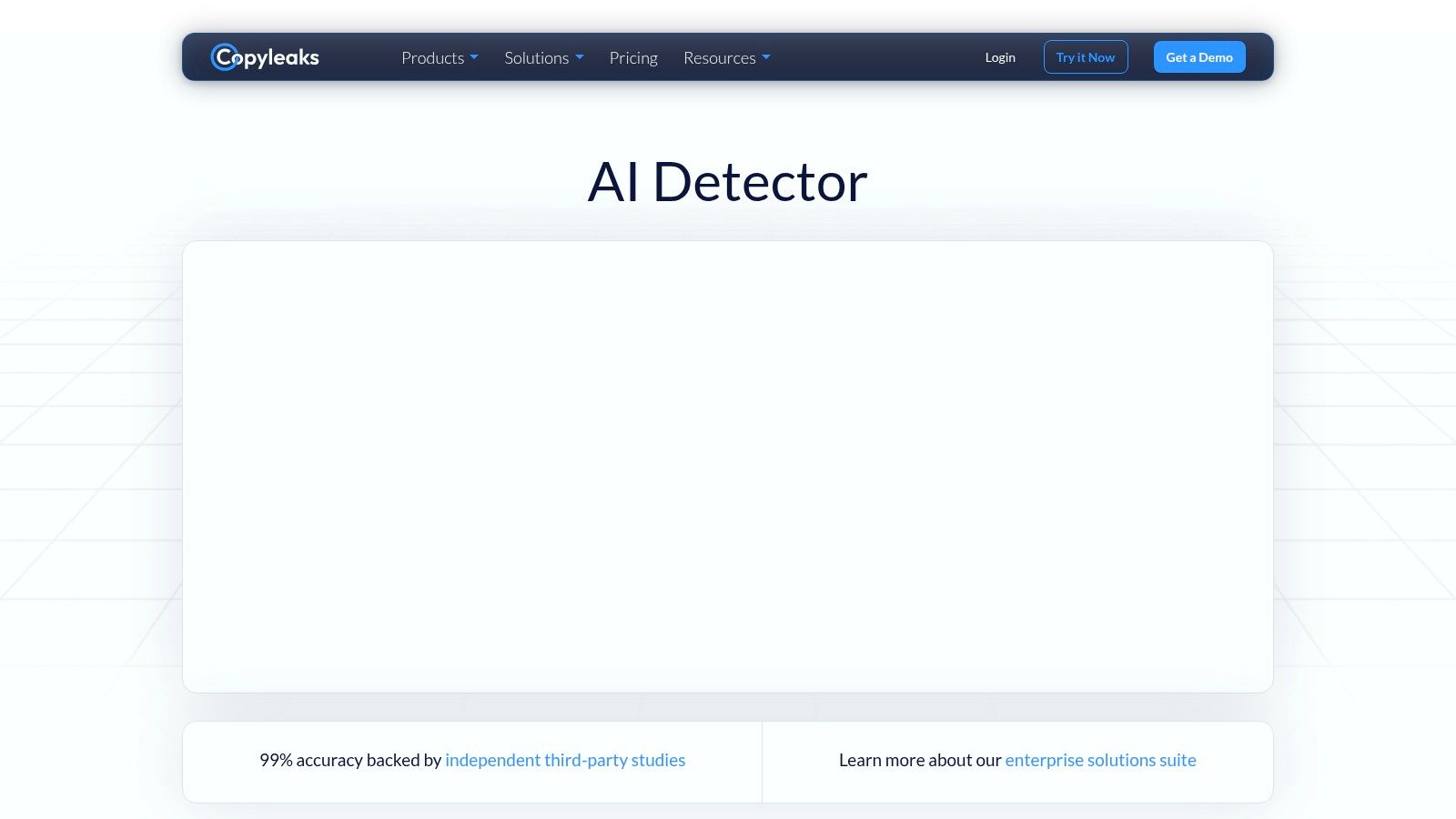Click the chevron beside Resources

(766, 57)
